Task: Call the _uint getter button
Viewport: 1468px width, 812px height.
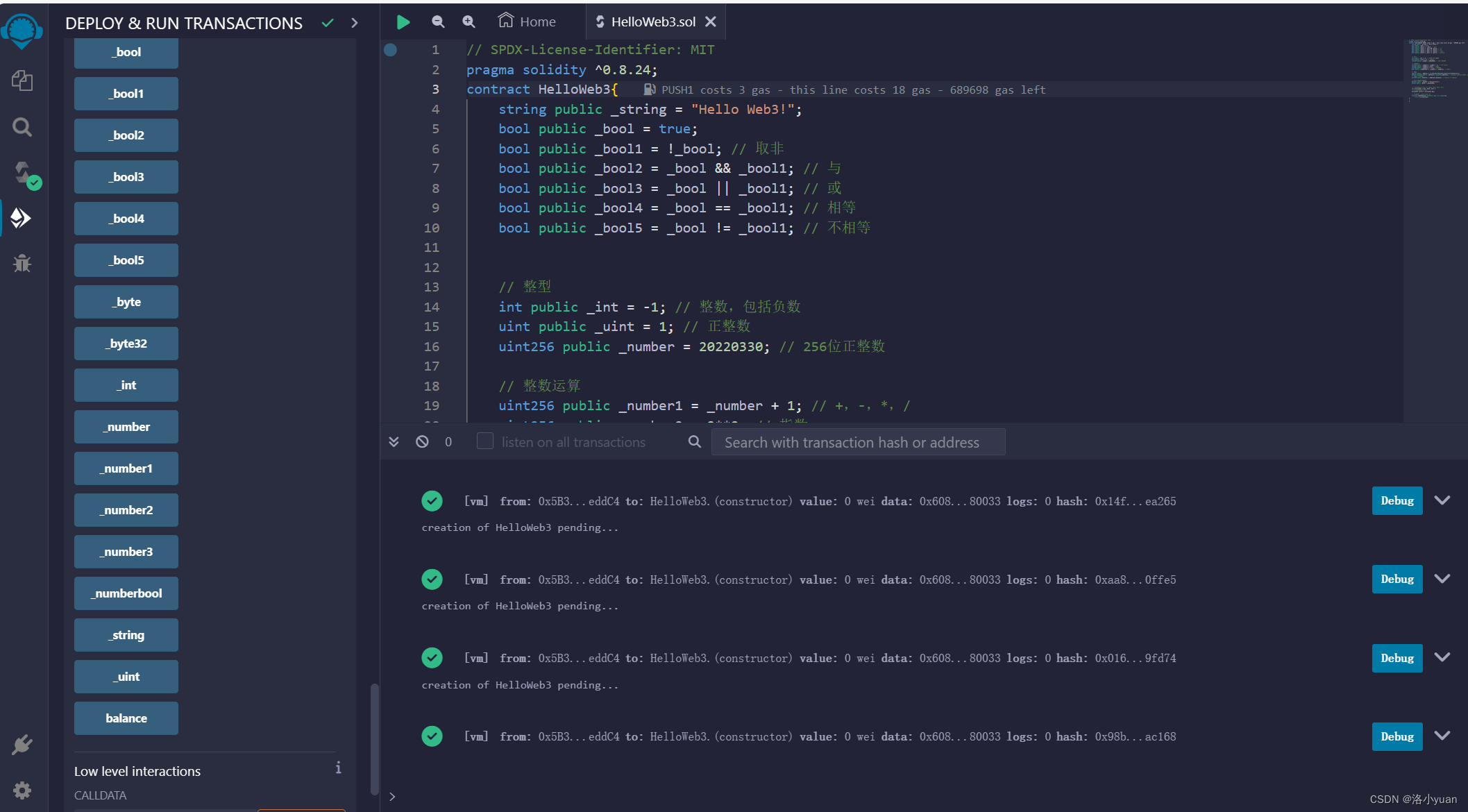Action: pyautogui.click(x=126, y=677)
